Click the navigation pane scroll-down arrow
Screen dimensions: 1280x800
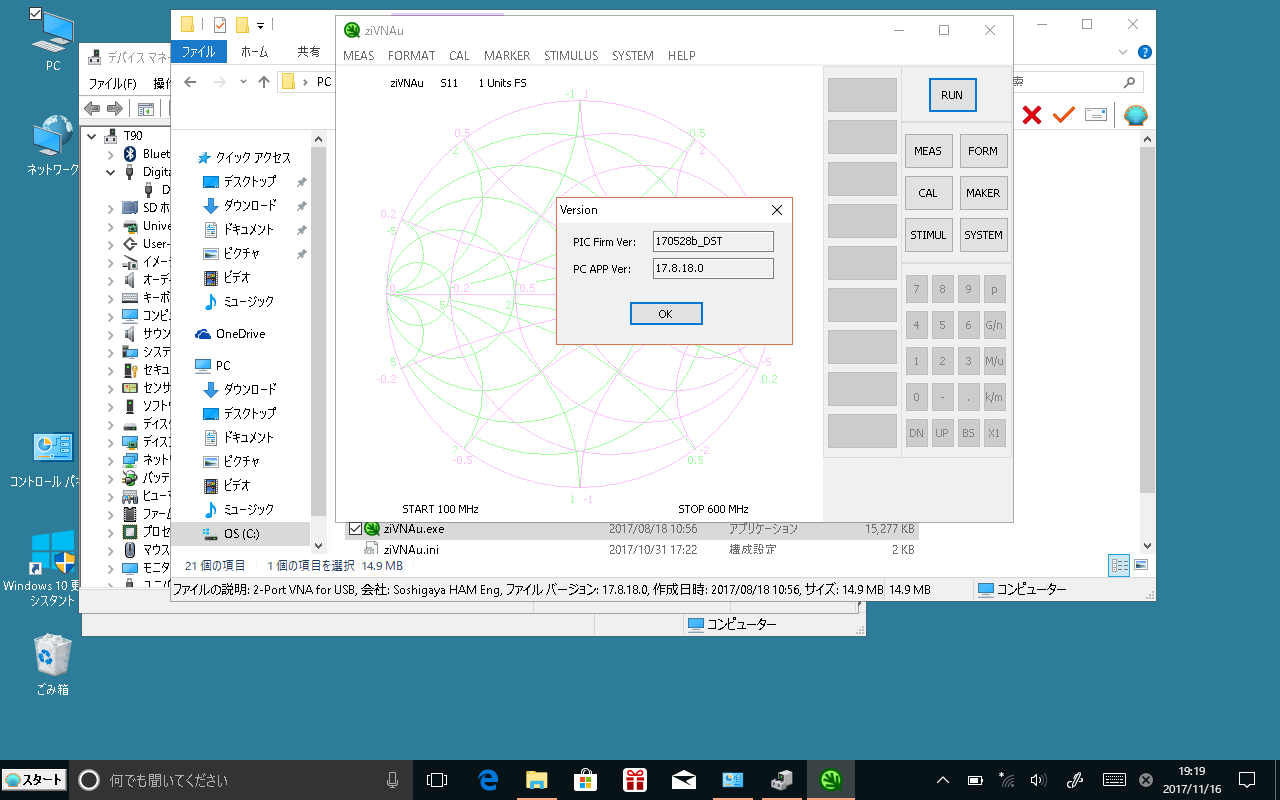pos(319,546)
